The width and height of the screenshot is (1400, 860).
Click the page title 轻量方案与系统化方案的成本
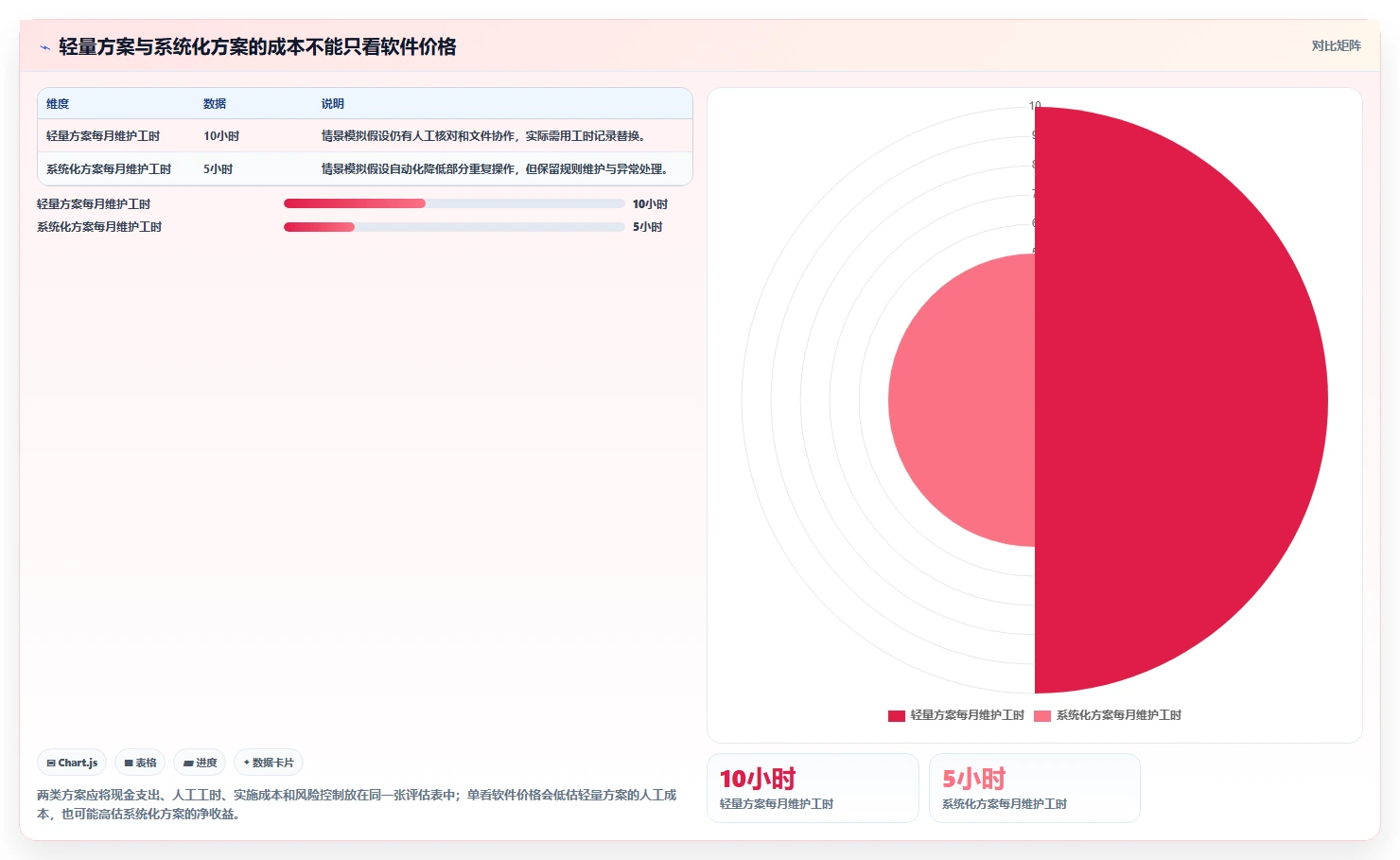(257, 46)
